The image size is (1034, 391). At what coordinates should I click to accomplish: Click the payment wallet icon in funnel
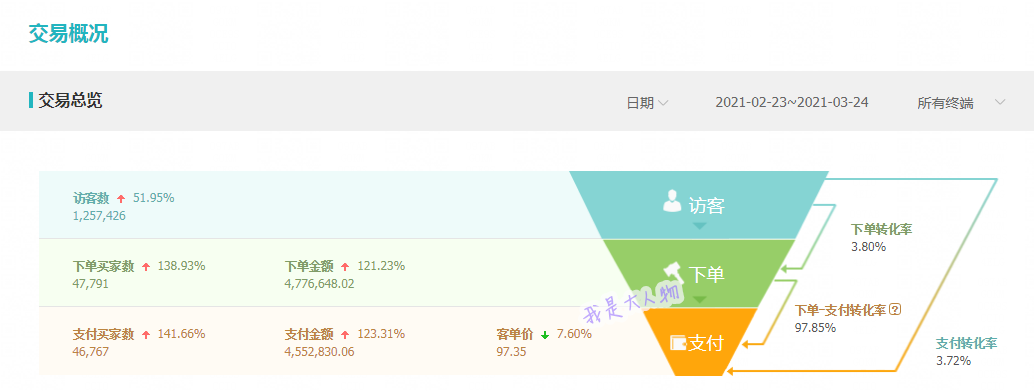pos(679,343)
